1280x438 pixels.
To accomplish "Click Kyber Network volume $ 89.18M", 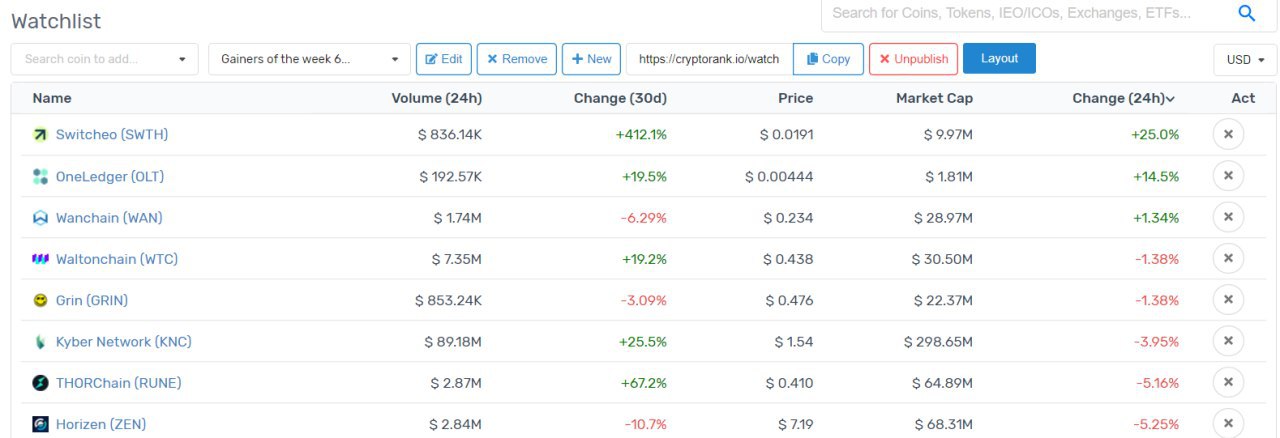I will pos(454,342).
